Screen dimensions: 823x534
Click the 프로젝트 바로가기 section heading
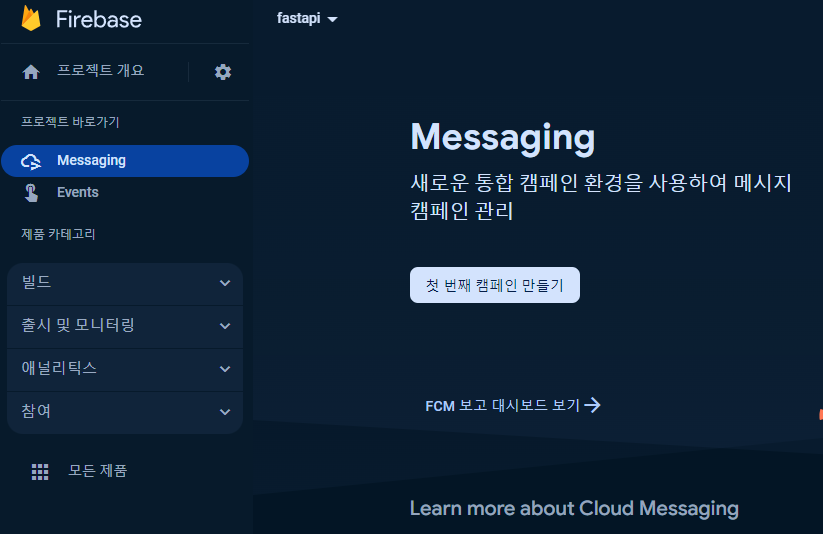coord(70,122)
